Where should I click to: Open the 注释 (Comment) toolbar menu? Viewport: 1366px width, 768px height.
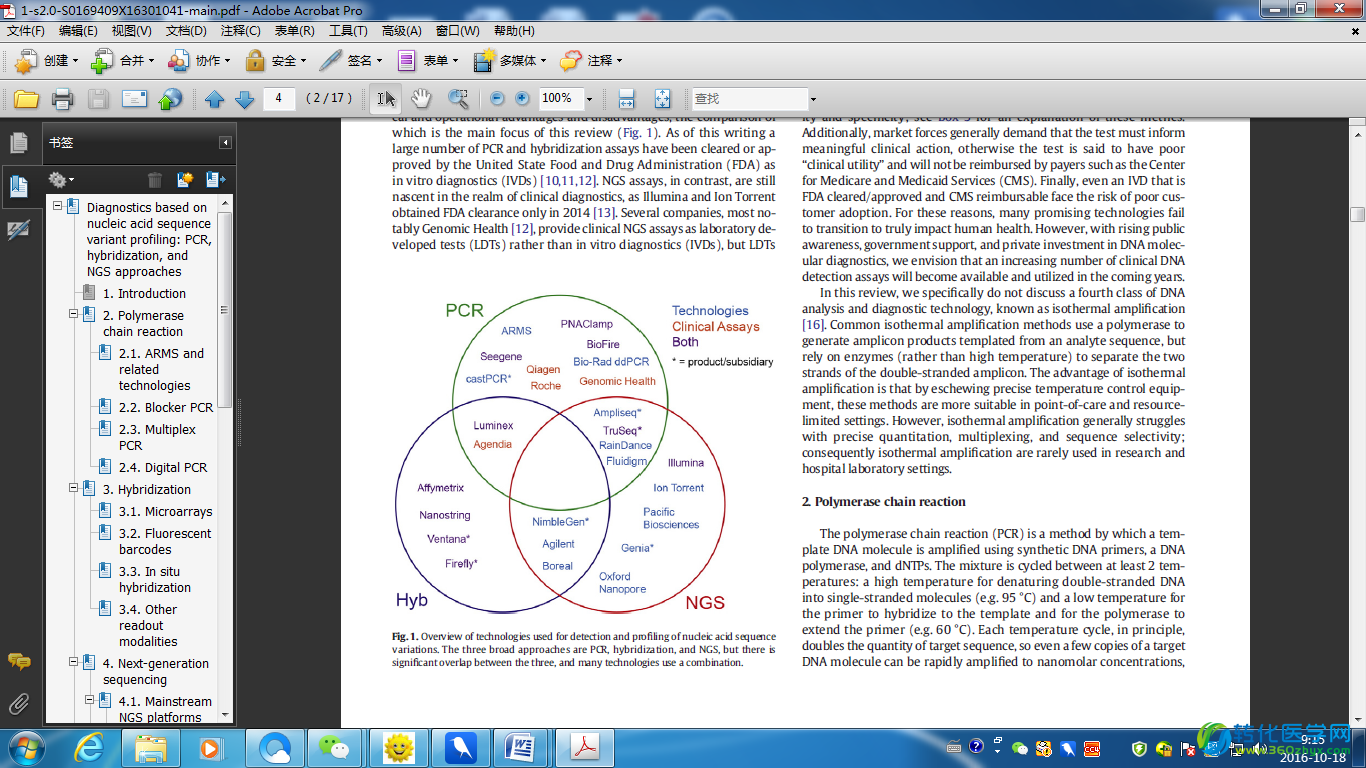pos(591,61)
